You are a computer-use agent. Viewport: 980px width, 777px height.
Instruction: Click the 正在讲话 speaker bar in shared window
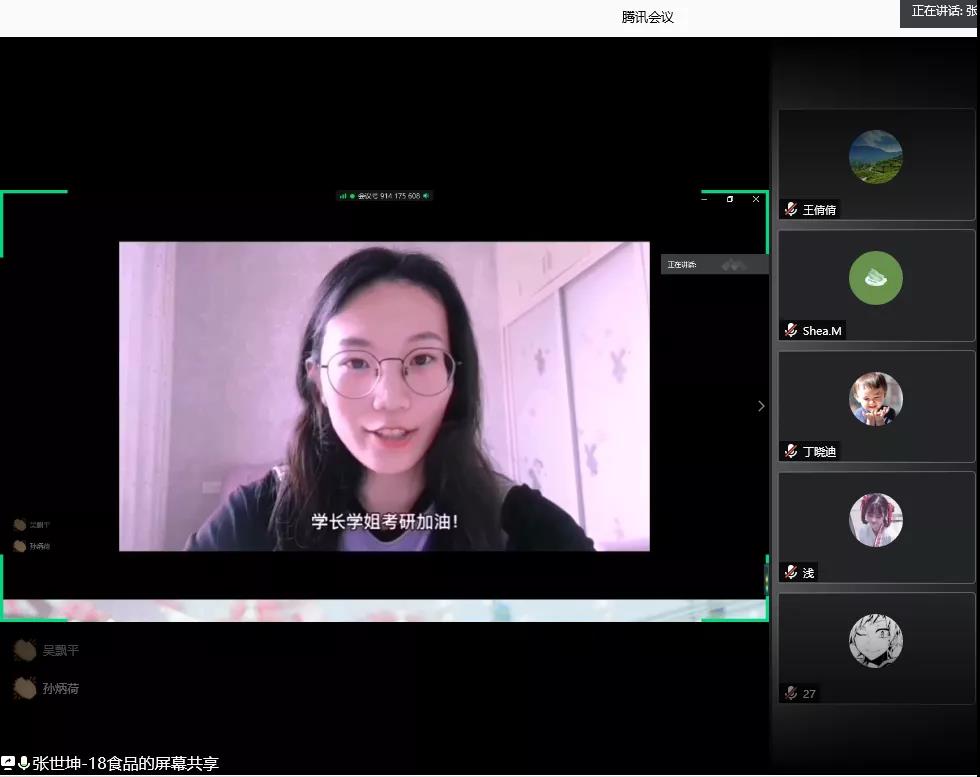714,265
